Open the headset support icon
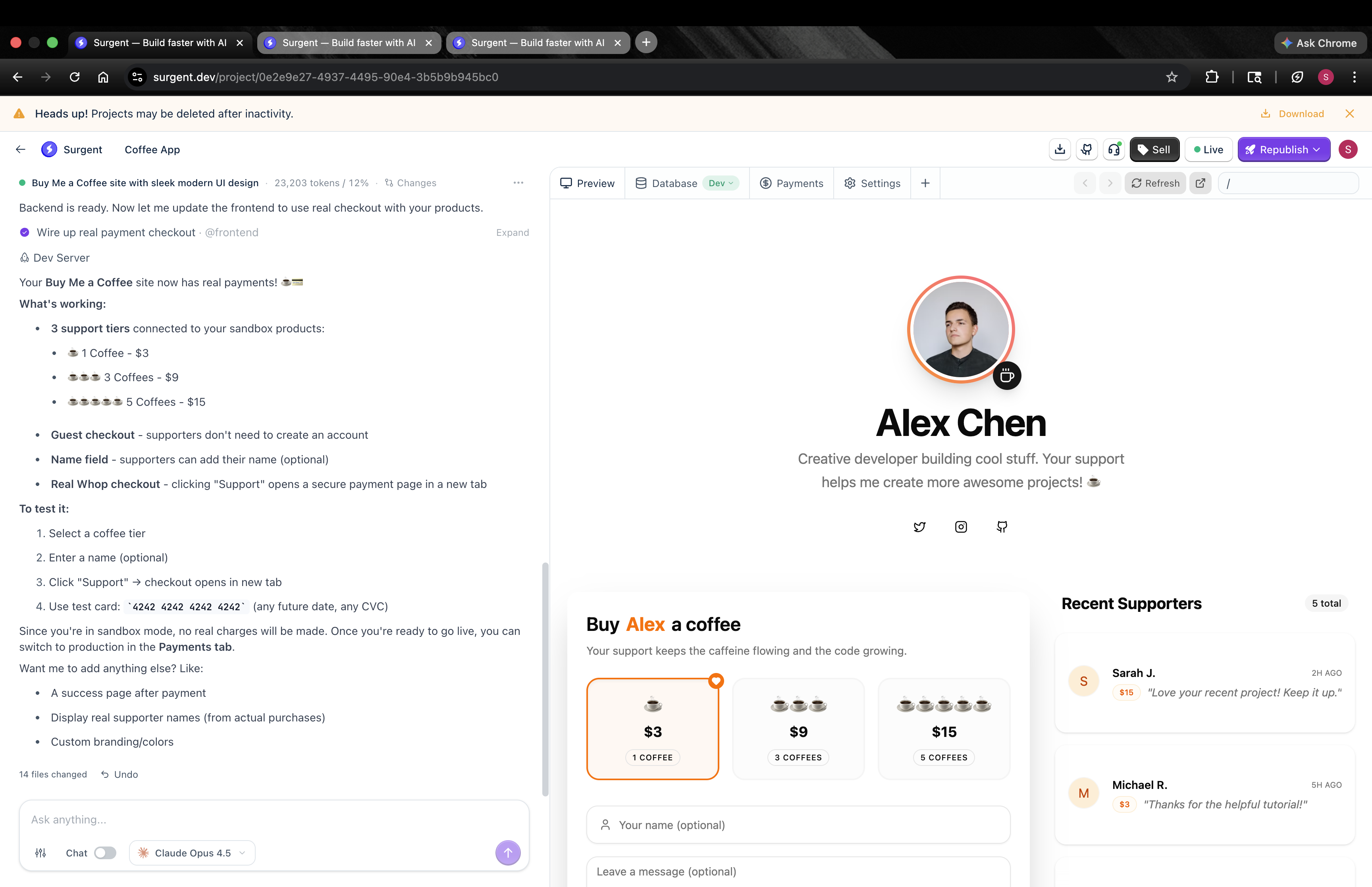The width and height of the screenshot is (1372, 887). [x=1114, y=150]
